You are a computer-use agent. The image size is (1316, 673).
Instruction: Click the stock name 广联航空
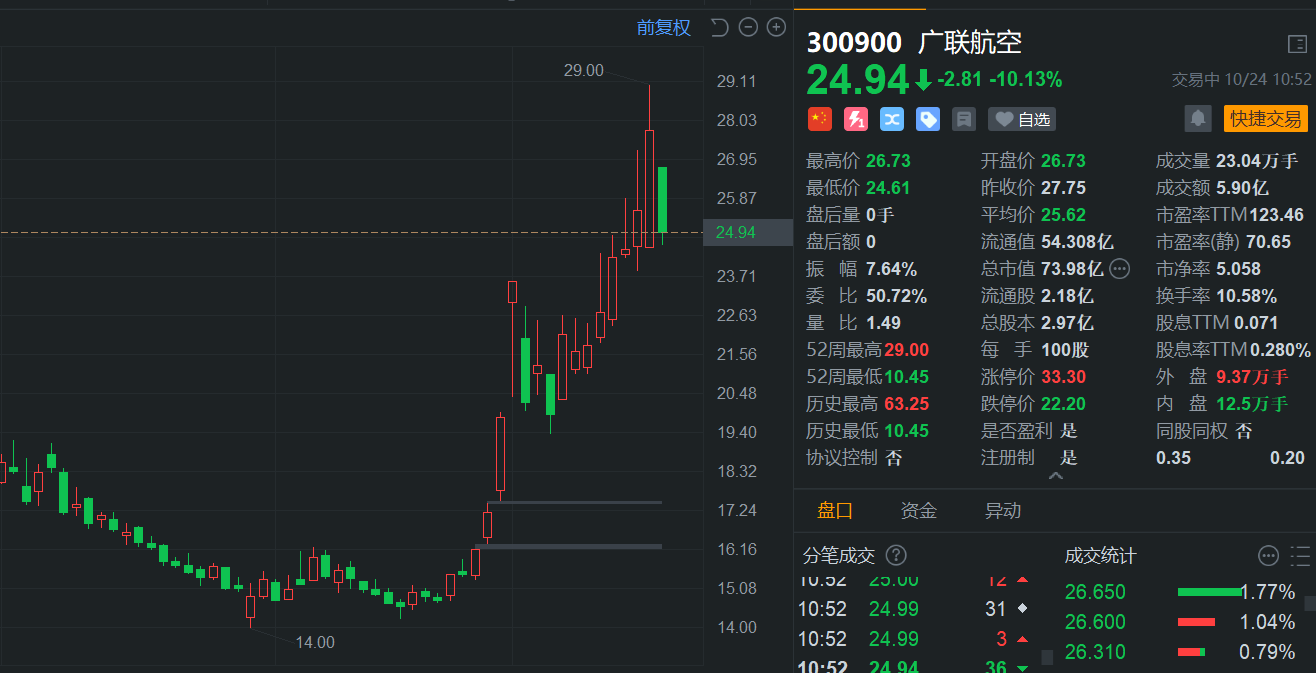[x=970, y=42]
